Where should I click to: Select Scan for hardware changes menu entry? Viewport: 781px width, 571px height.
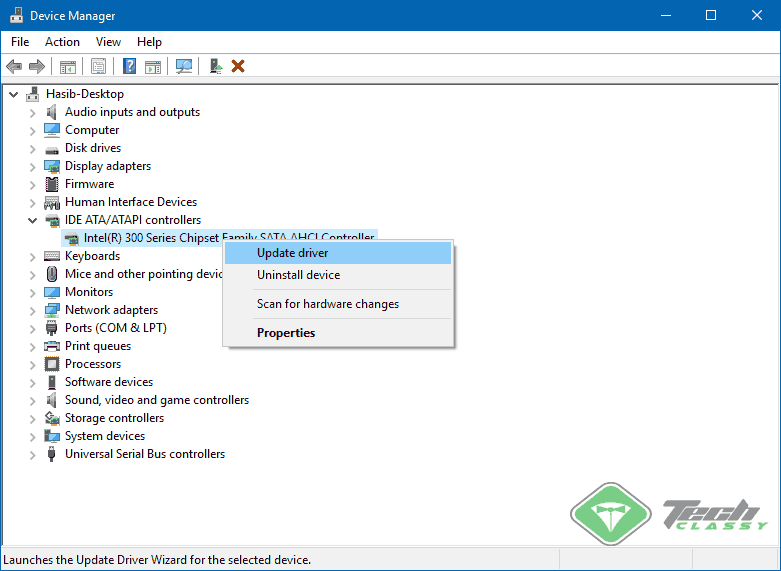click(338, 304)
